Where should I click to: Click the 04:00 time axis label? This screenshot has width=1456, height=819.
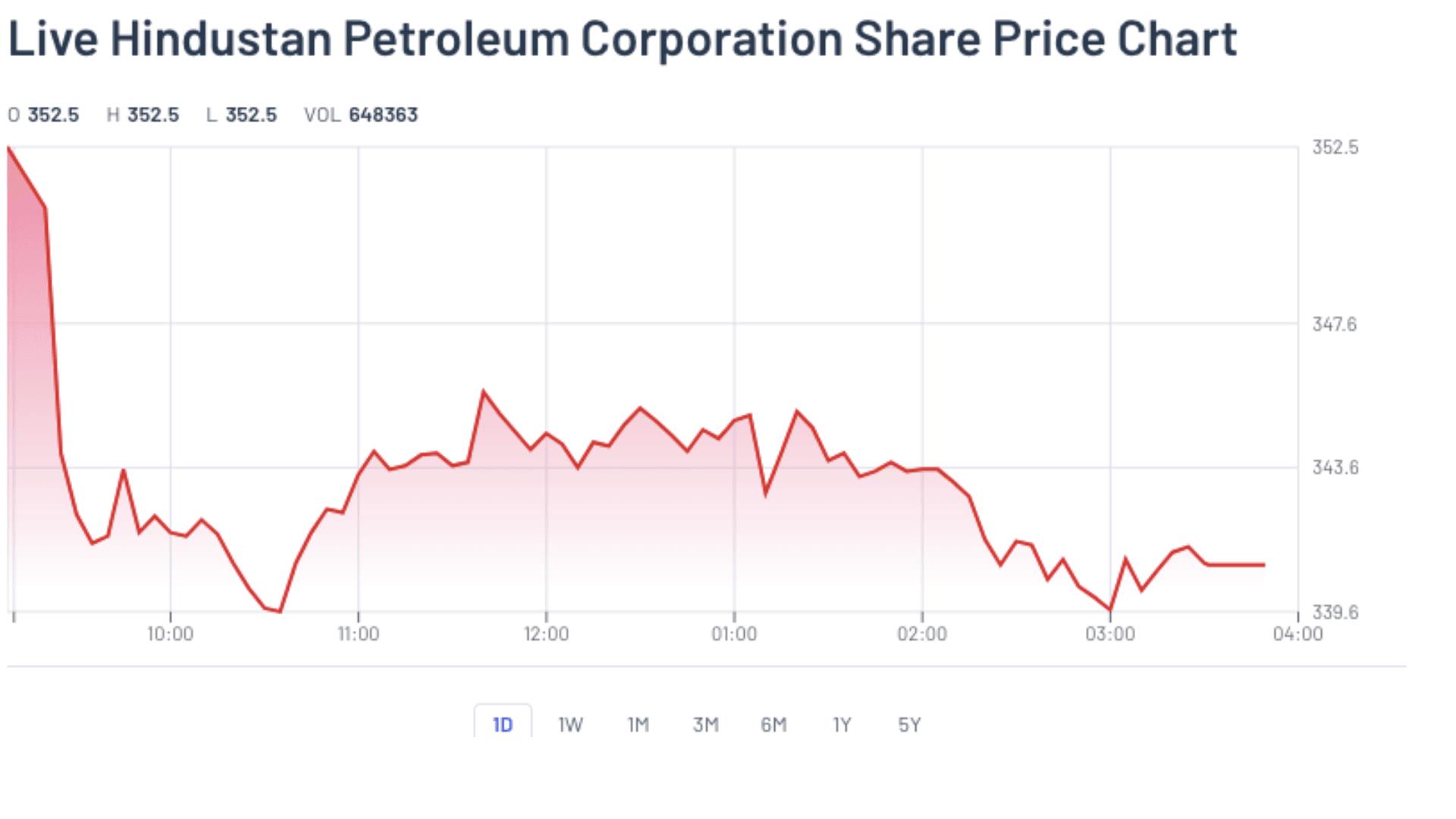(x=1298, y=634)
